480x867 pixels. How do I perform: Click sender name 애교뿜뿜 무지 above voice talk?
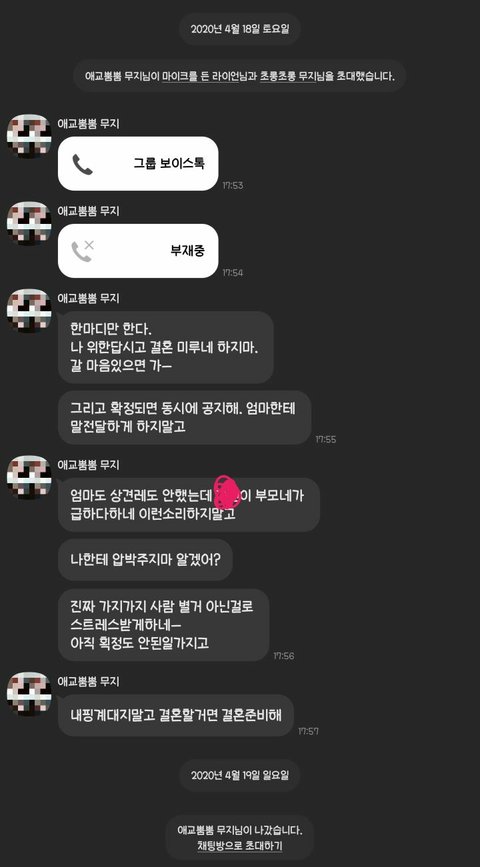pyautogui.click(x=88, y=124)
